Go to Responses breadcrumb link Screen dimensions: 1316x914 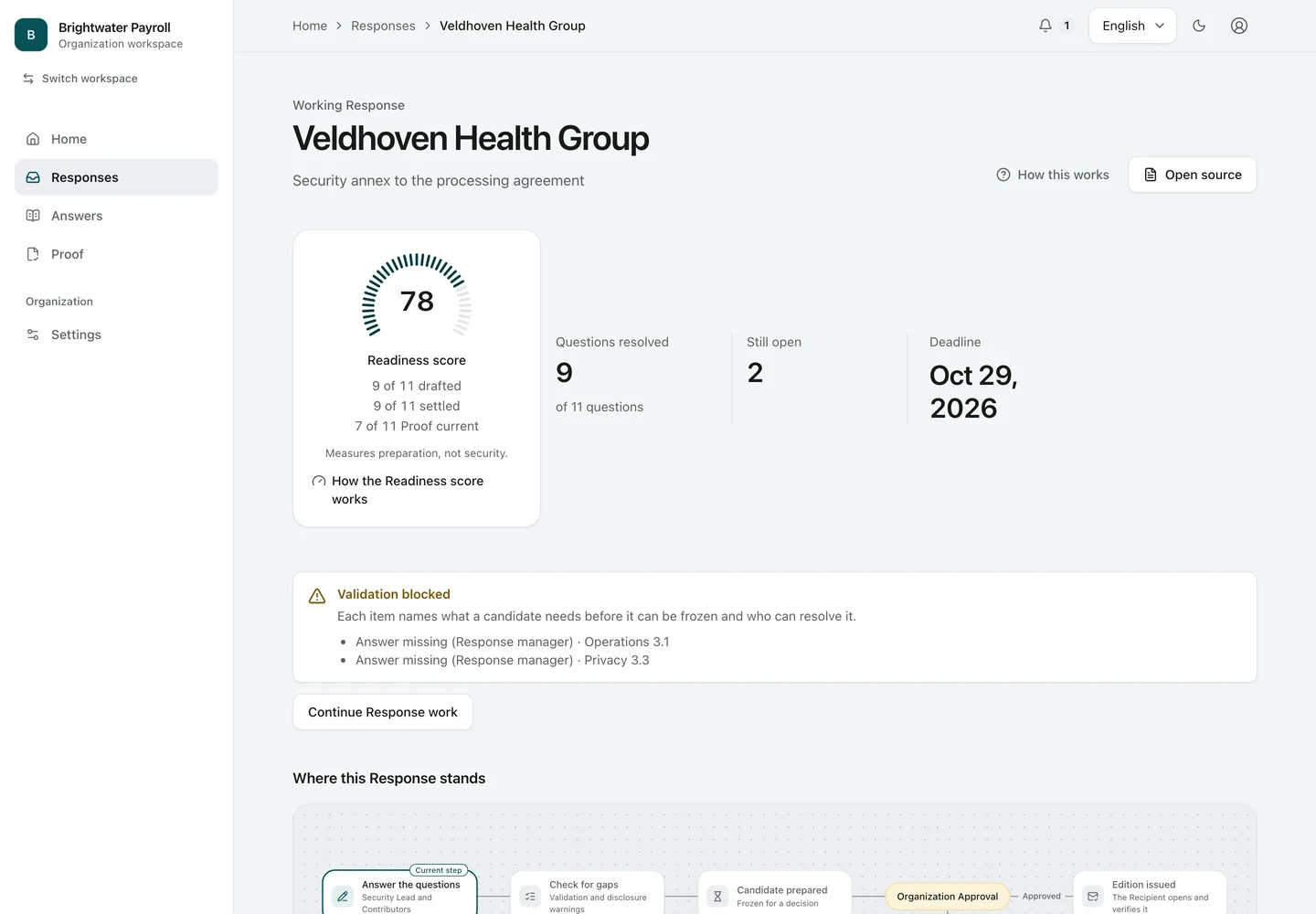(383, 26)
